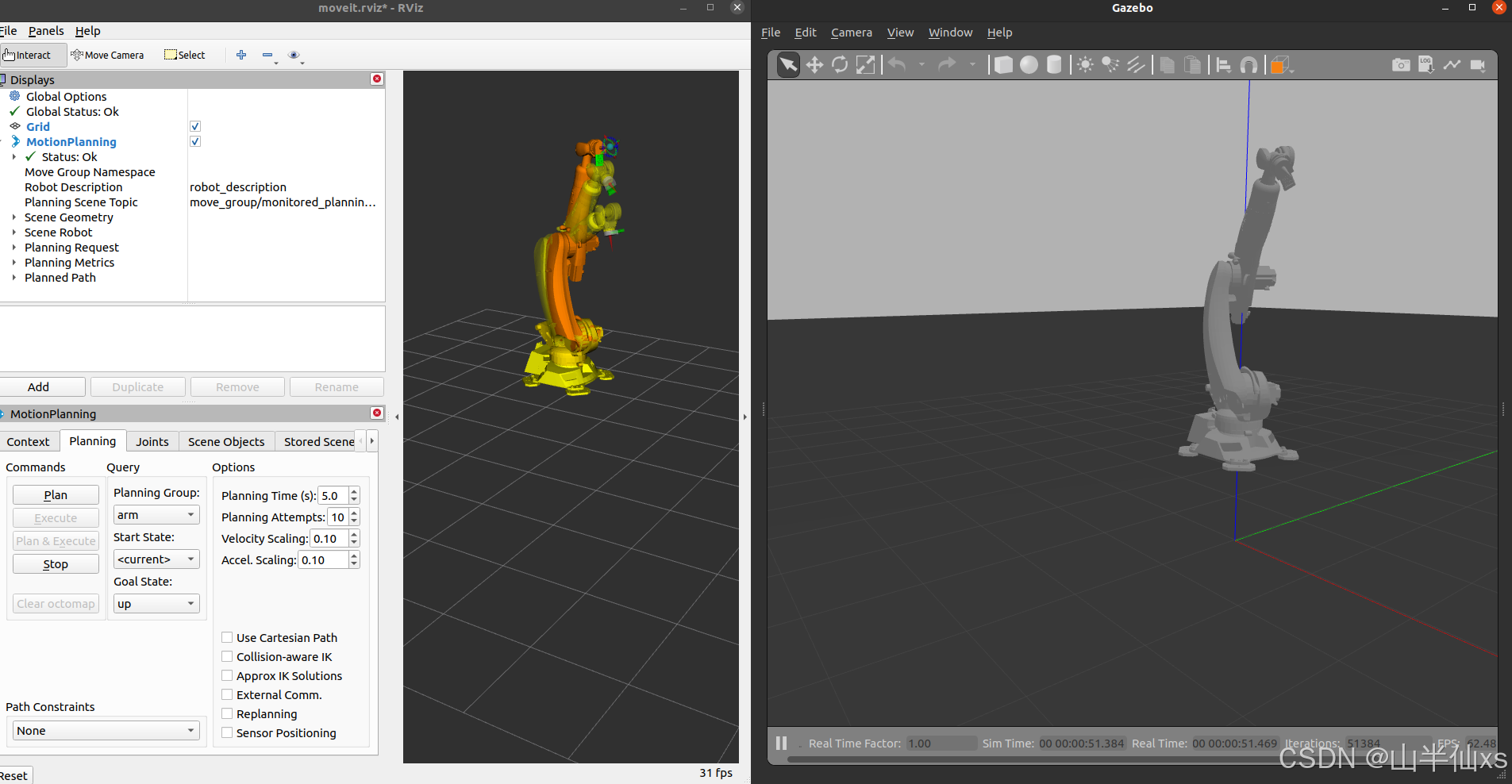Viewport: 1512px width, 784px height.
Task: Toggle the Grid display checkbox
Action: pos(195,126)
